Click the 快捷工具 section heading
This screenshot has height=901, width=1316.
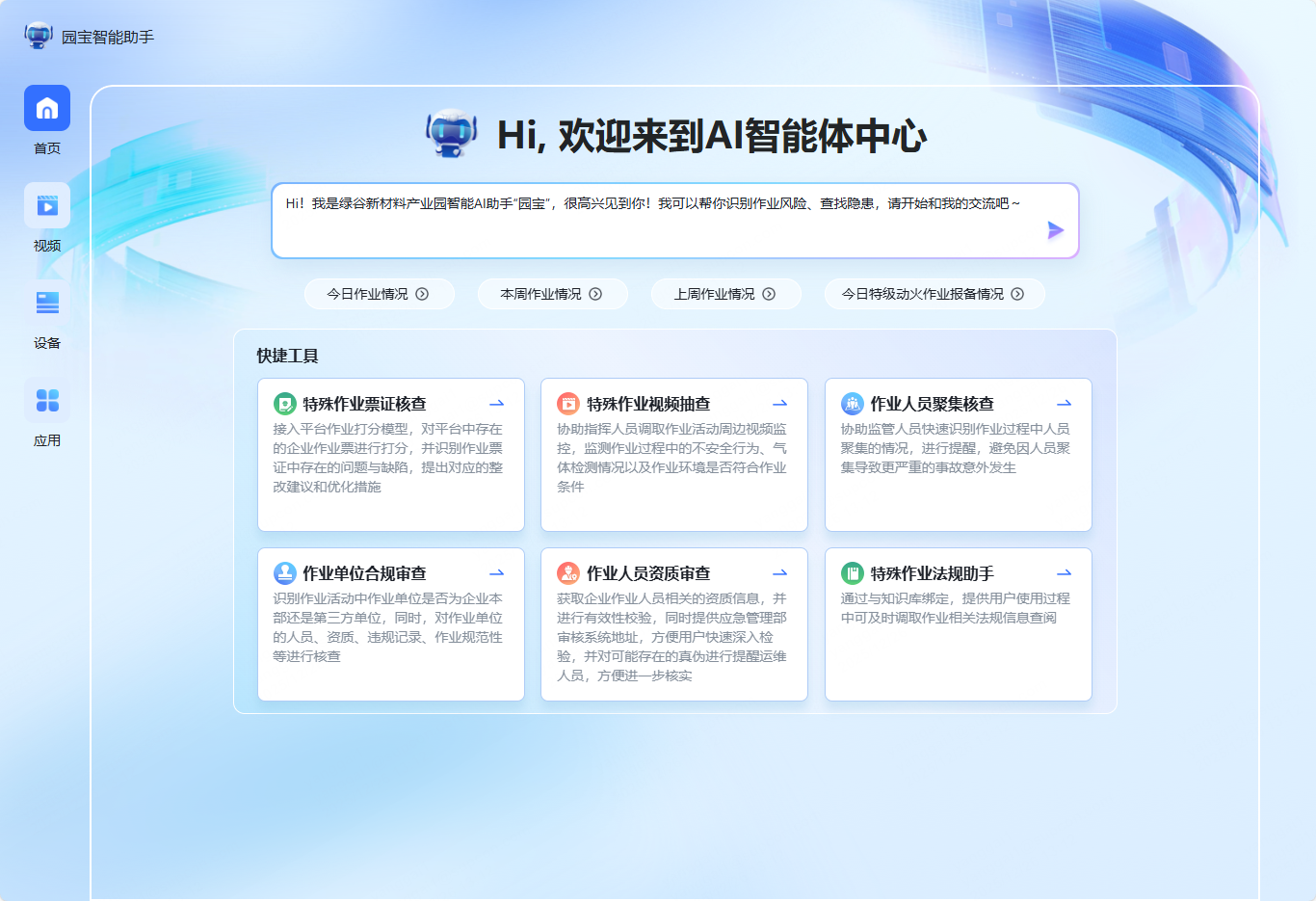coord(287,356)
